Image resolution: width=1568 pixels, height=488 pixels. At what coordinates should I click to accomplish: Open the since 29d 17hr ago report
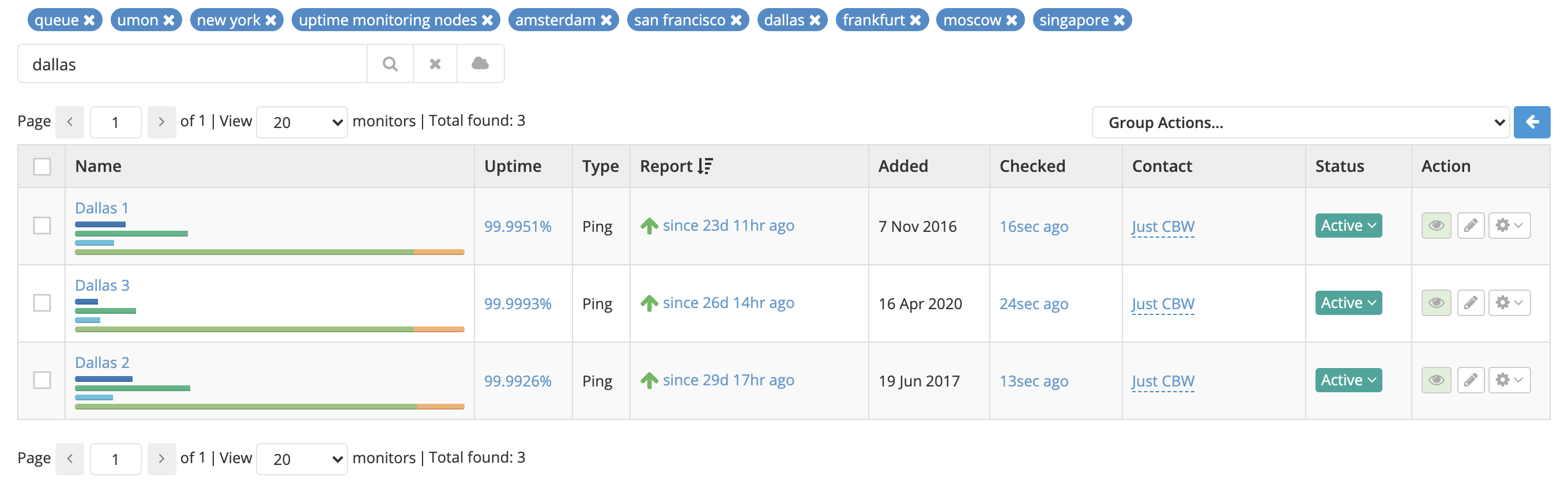[728, 380]
